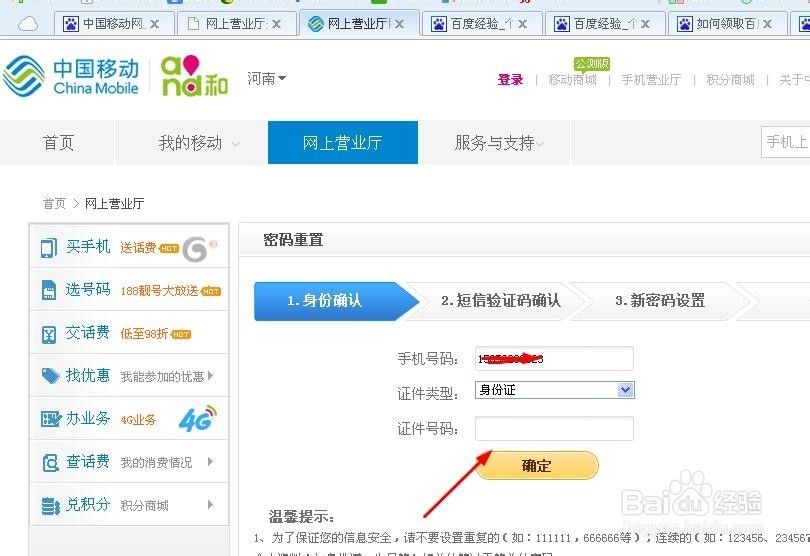The height and width of the screenshot is (556, 810).
Task: Click the 4G logo in 办业务 row
Action: [x=198, y=419]
